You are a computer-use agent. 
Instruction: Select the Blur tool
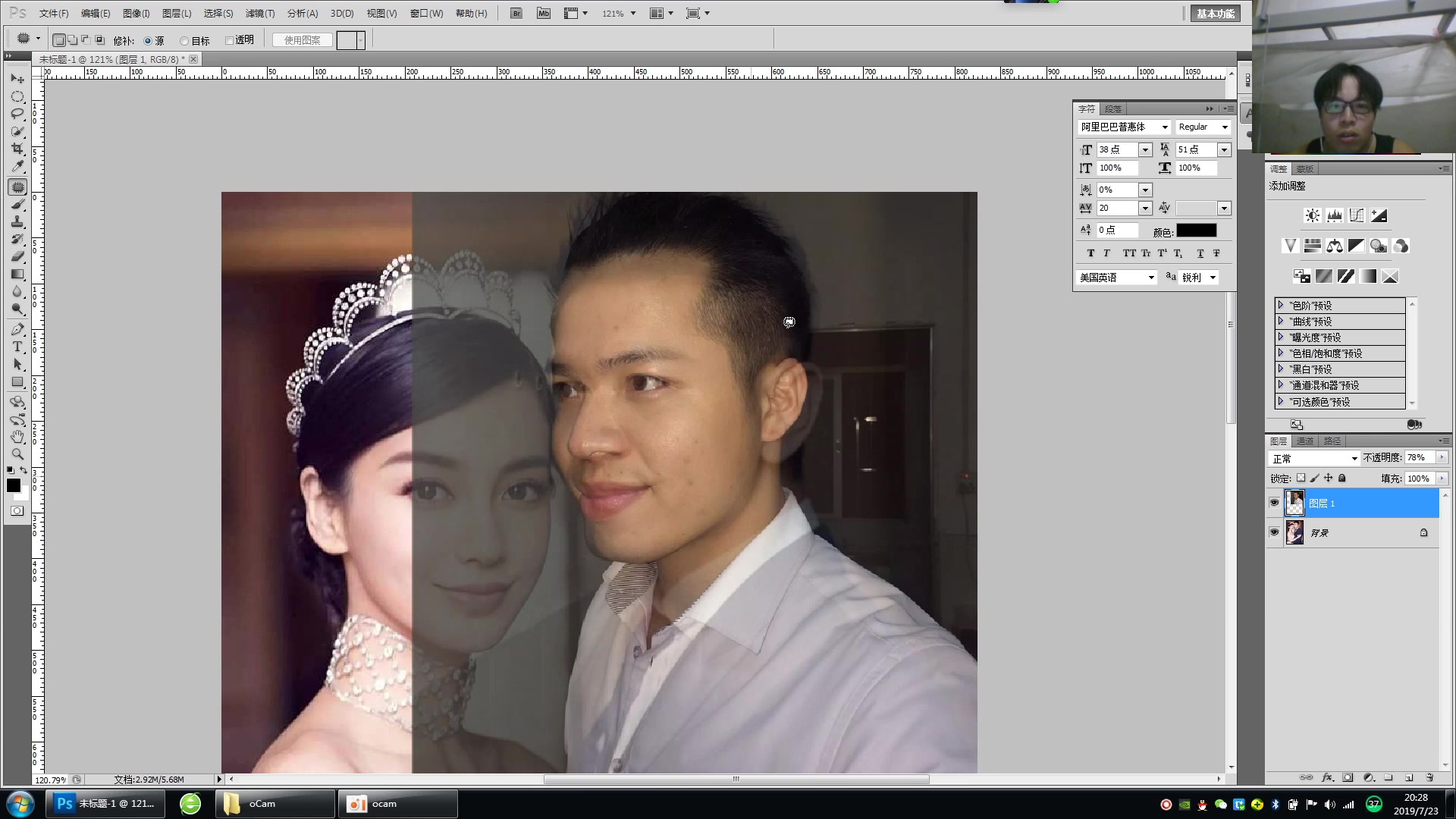click(17, 292)
